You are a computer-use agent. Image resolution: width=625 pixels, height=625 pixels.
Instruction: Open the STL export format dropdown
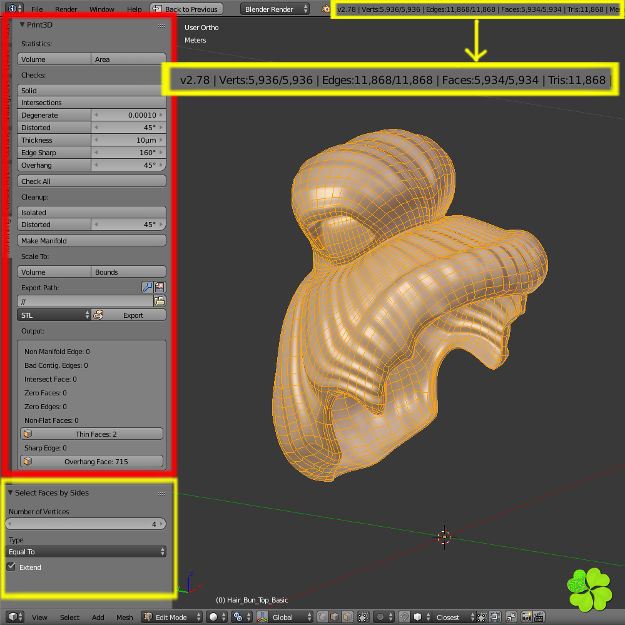click(54, 315)
